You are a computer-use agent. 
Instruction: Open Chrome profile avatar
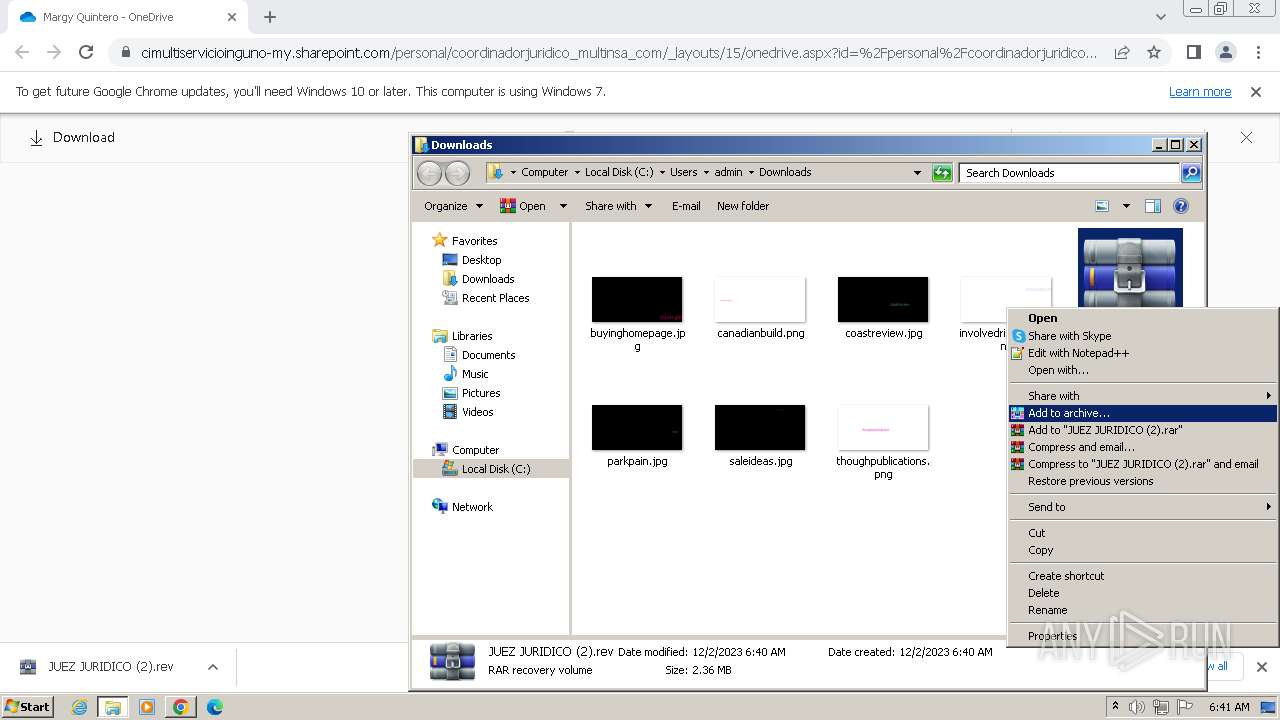pos(1226,52)
